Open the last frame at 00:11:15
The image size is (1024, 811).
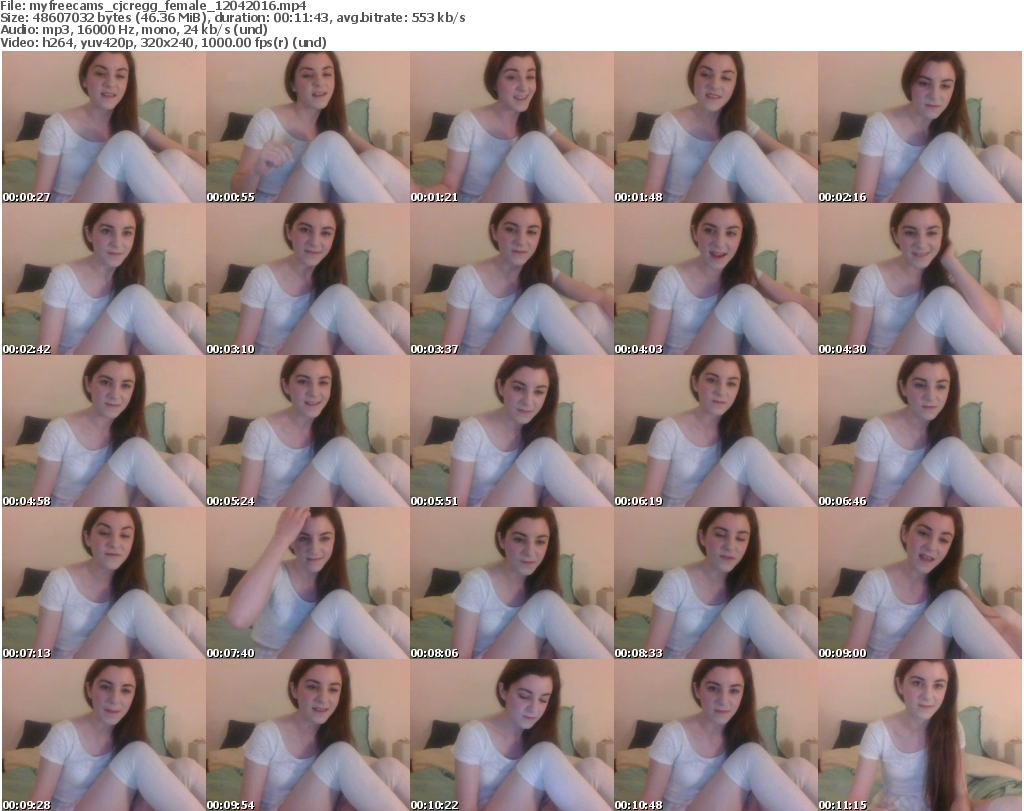(x=920, y=735)
